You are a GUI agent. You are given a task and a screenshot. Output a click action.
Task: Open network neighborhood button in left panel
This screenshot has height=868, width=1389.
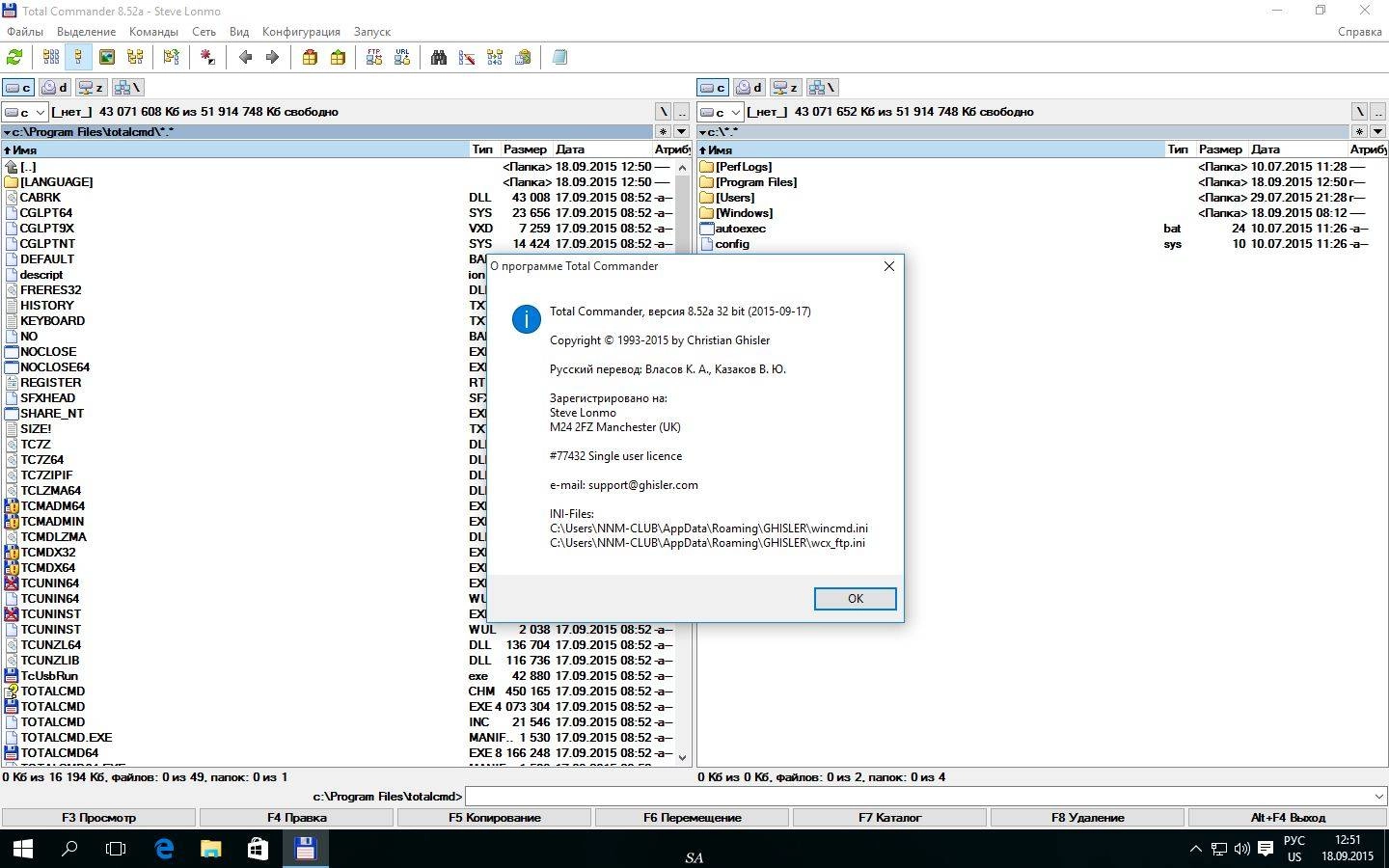click(127, 88)
